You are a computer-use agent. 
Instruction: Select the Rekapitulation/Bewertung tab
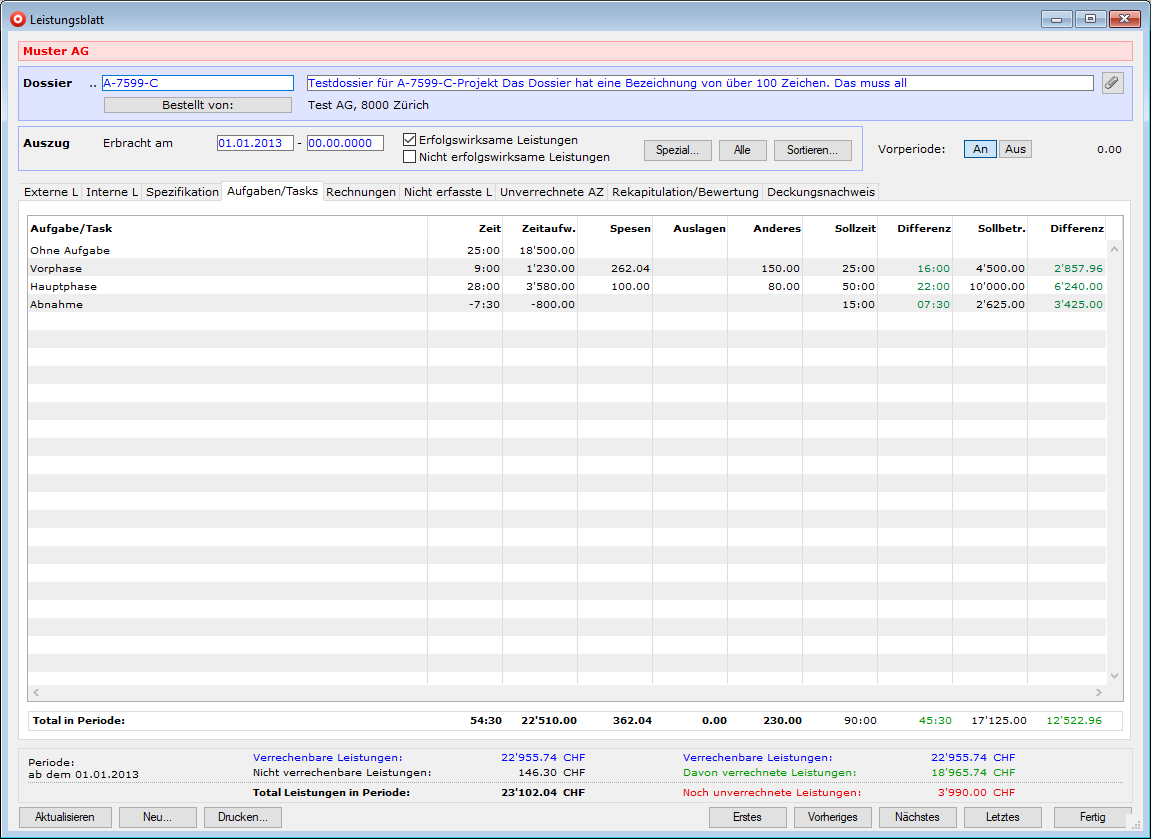click(x=685, y=192)
